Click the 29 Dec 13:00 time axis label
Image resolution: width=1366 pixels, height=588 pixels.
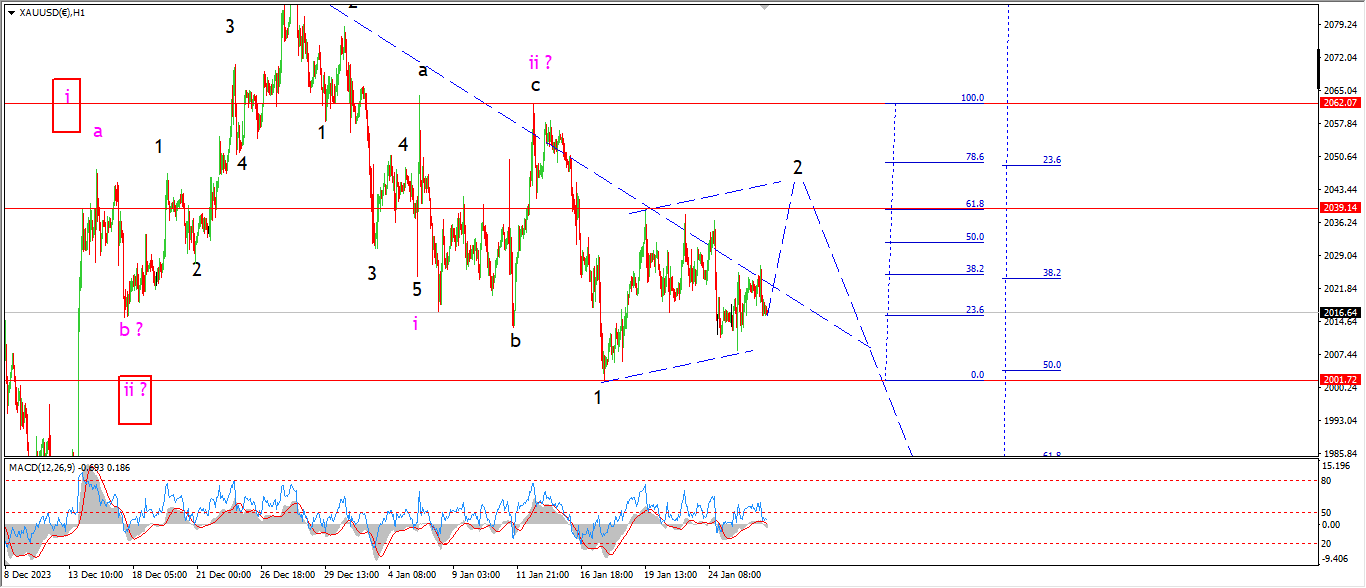click(x=351, y=575)
